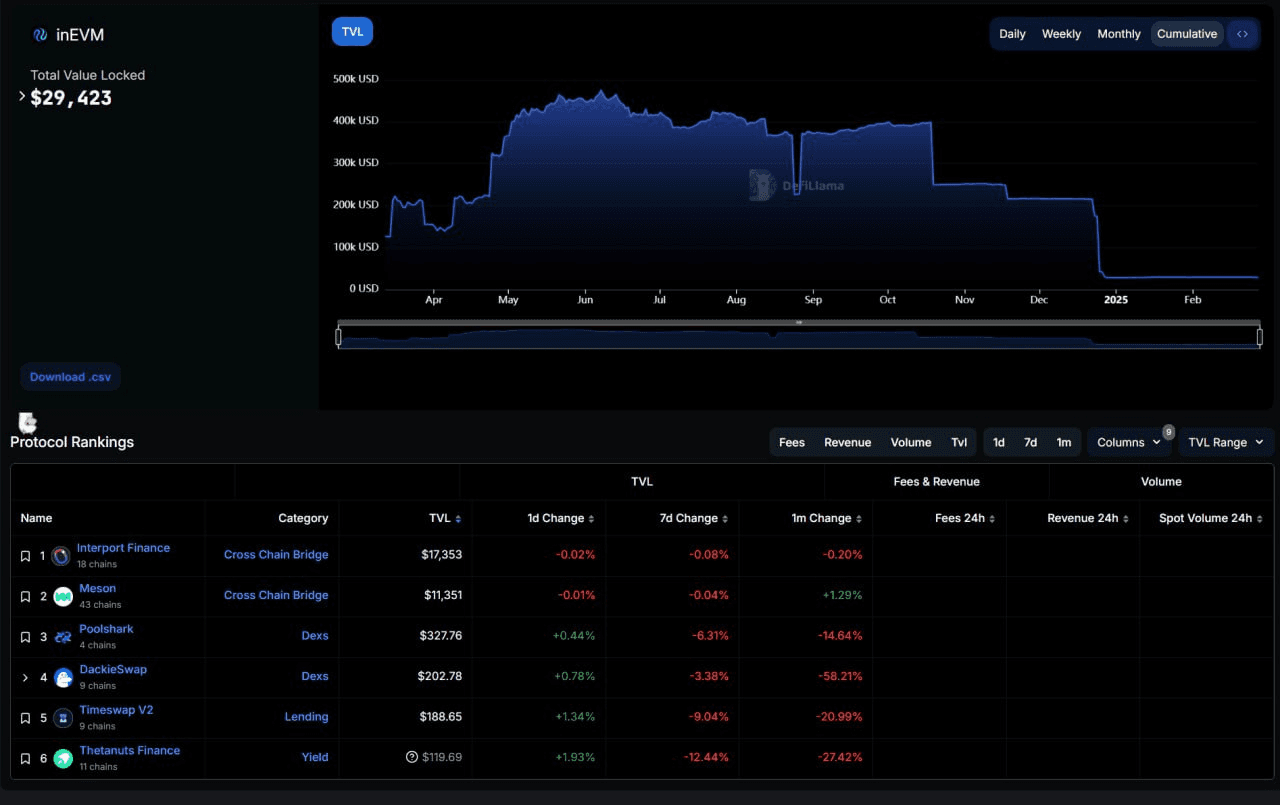Toggle the TVL chart metric button
The image size is (1280, 805).
tap(352, 32)
